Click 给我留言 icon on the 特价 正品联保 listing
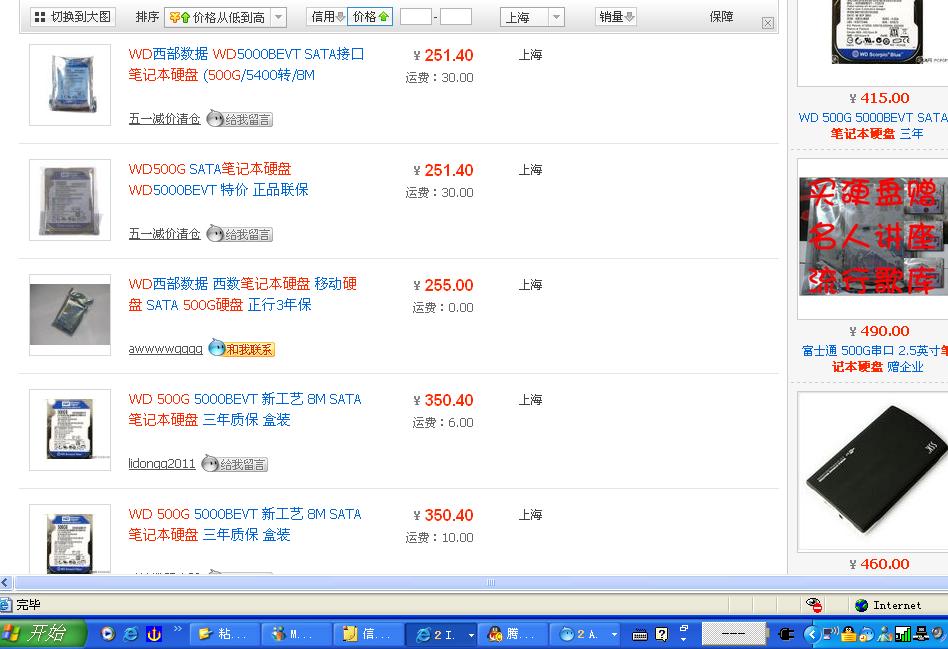 240,234
